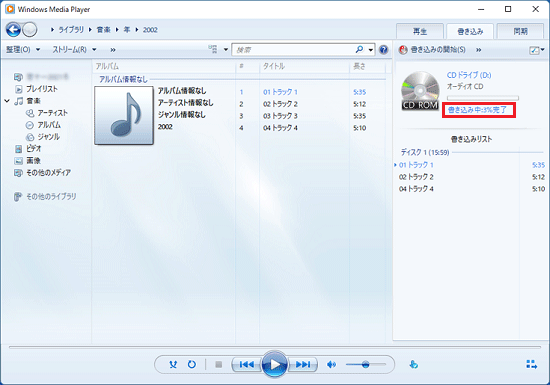Select その他のライブラリ in sidebar
This screenshot has height=385, width=550.
51,197
